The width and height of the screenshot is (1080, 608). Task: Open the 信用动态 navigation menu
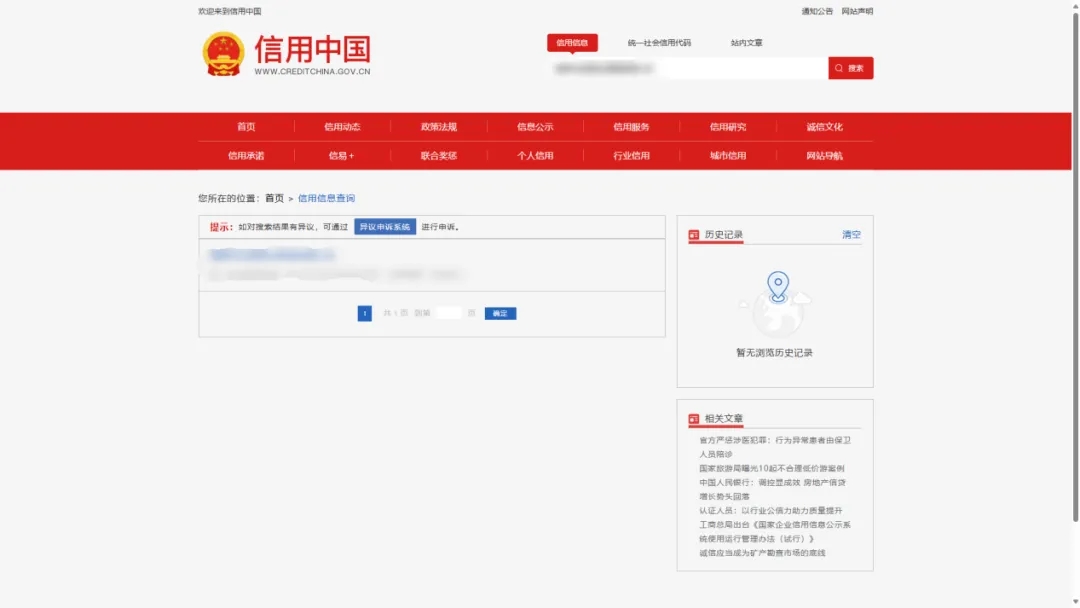click(342, 127)
